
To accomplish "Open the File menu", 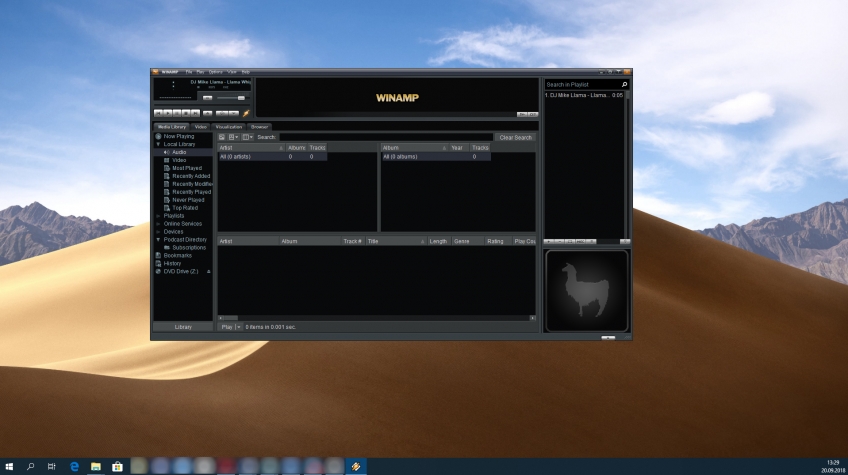I will (x=189, y=72).
